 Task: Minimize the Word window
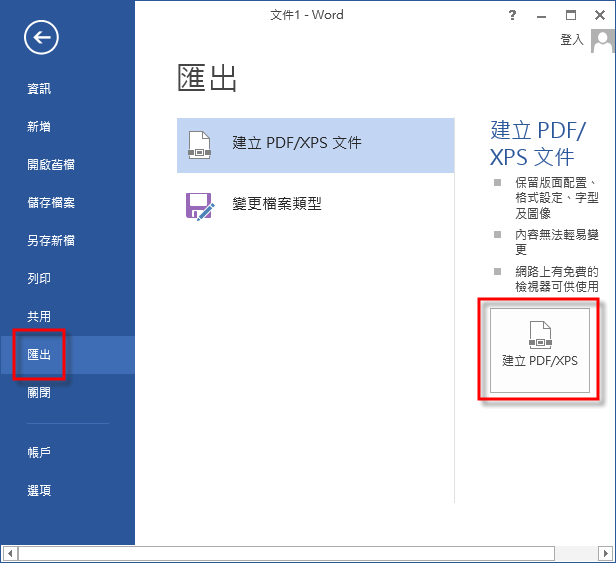[541, 15]
